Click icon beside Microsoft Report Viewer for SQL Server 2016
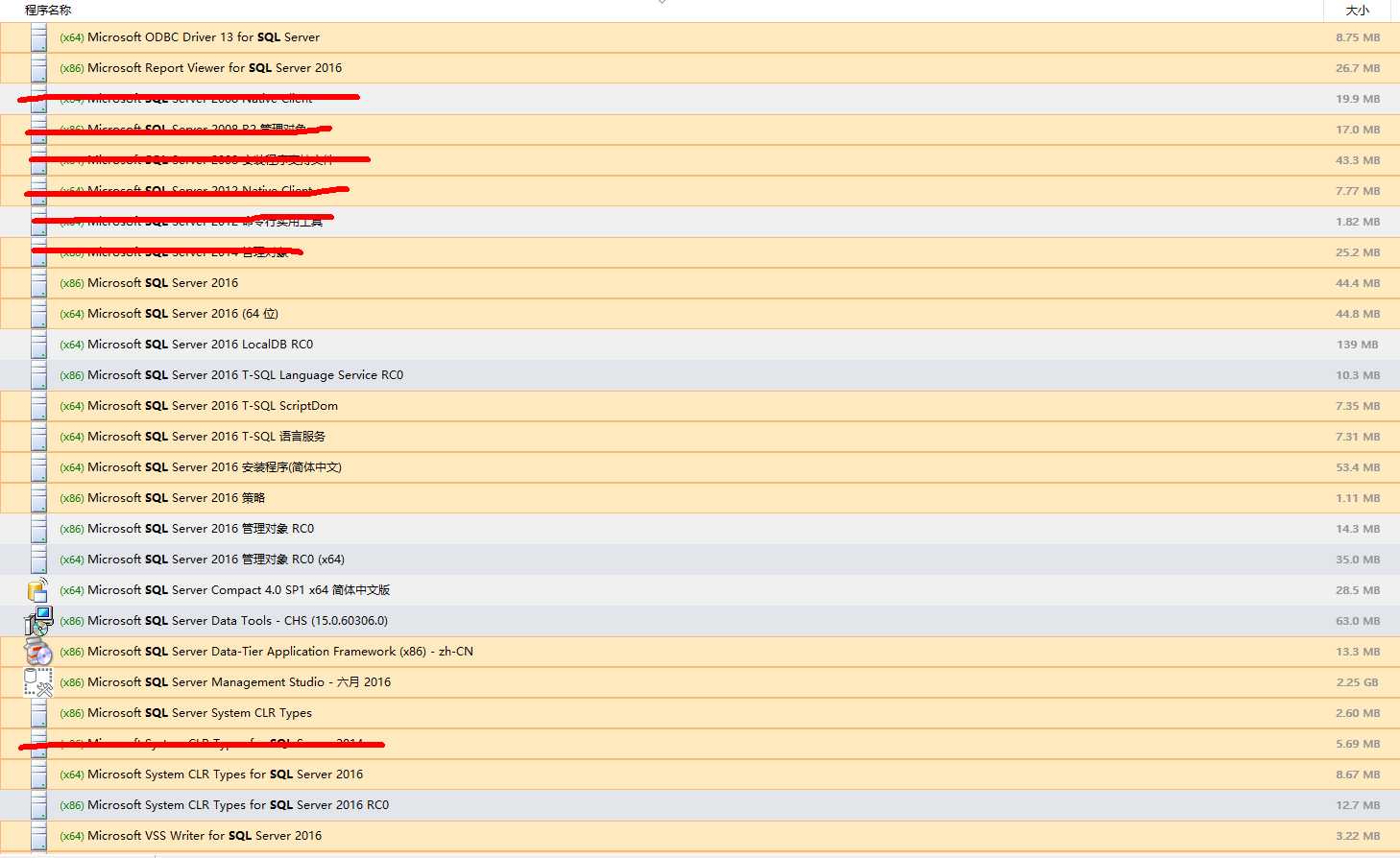 pyautogui.click(x=38, y=68)
